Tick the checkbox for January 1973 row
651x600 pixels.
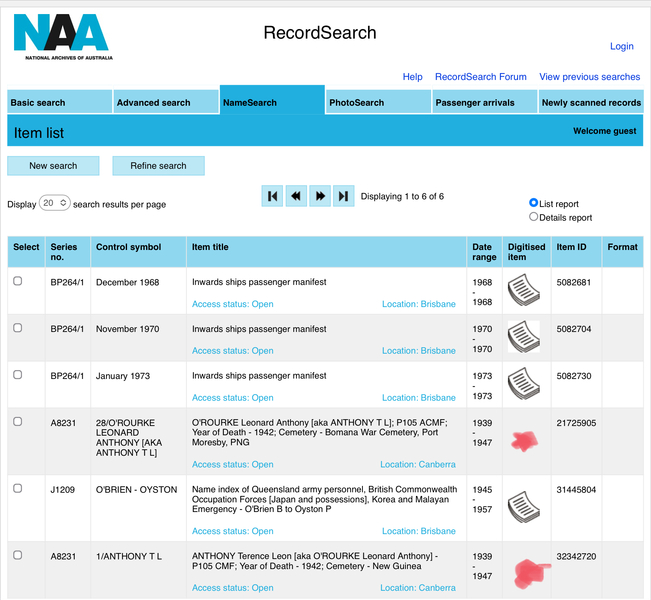[x=17, y=375]
